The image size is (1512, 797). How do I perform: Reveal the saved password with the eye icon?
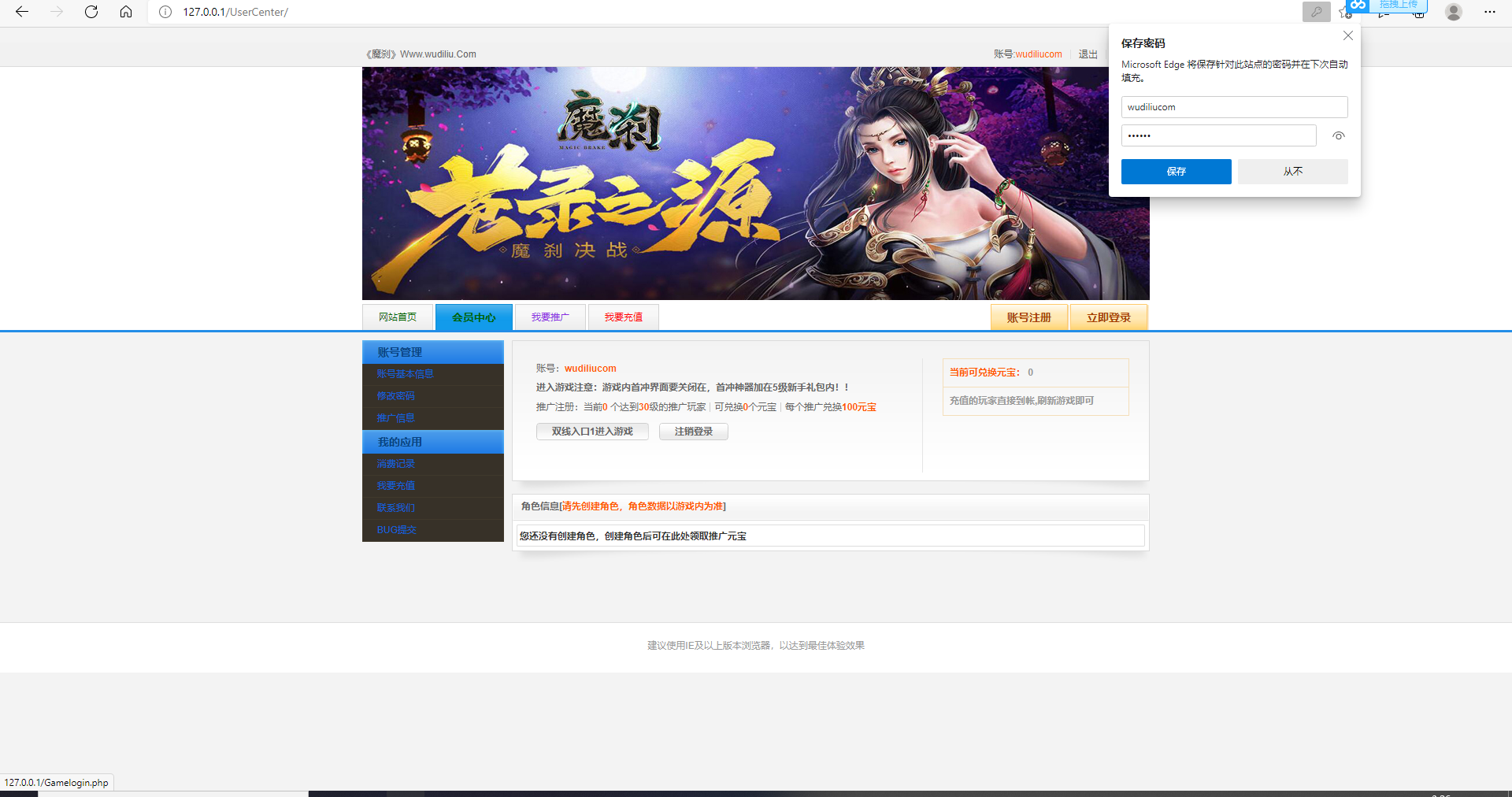[x=1338, y=135]
